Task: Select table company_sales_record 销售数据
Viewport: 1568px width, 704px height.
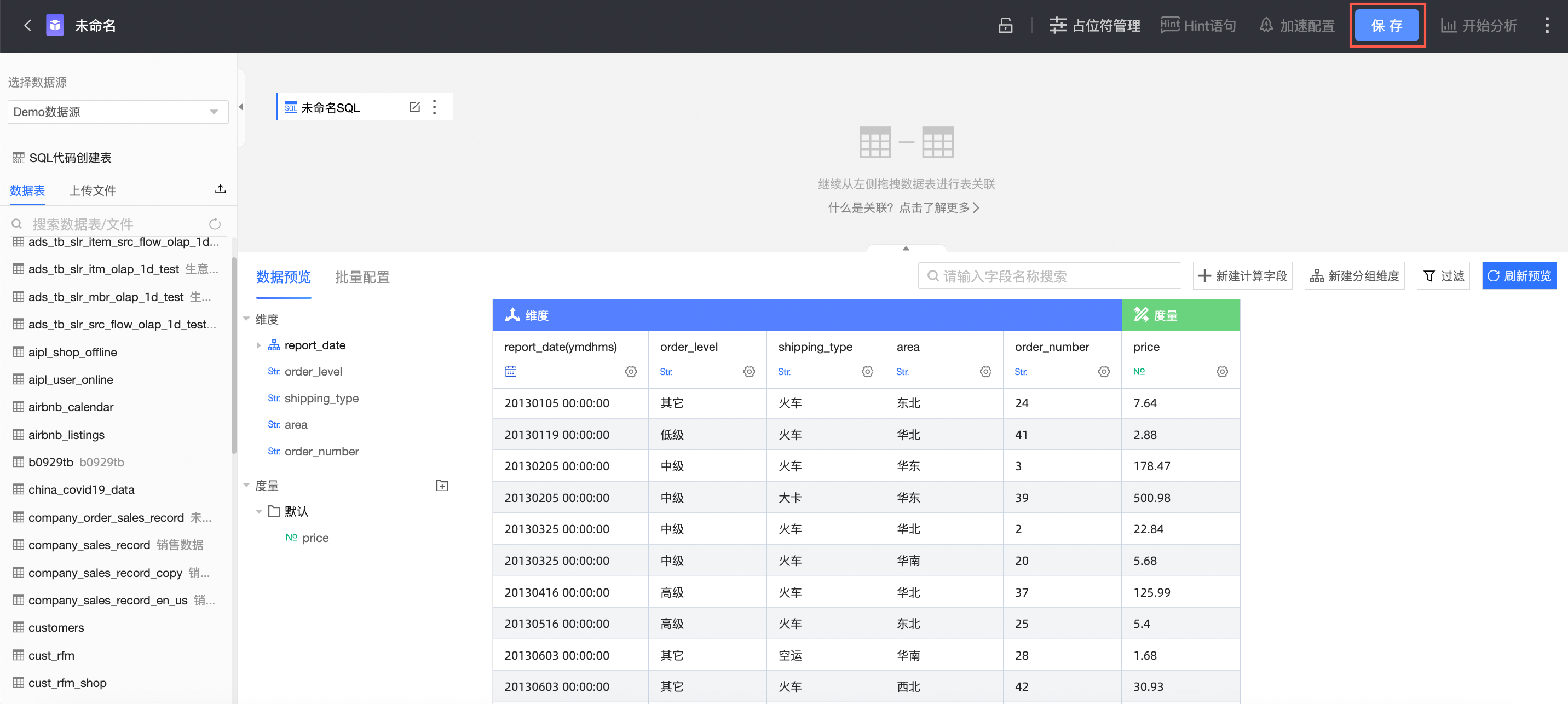Action: click(108, 545)
